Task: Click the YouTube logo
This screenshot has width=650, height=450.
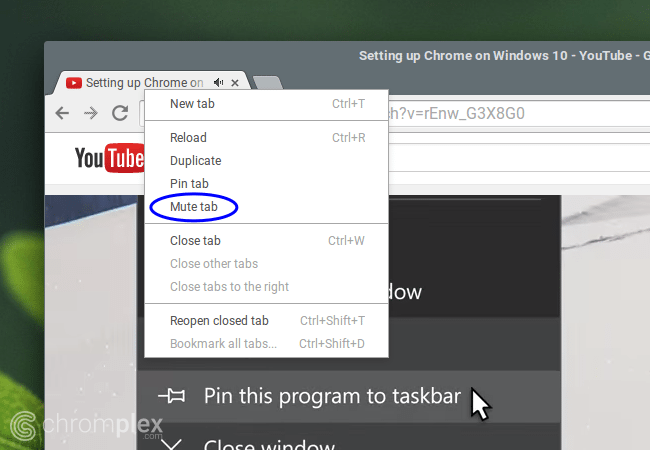Action: 109,158
